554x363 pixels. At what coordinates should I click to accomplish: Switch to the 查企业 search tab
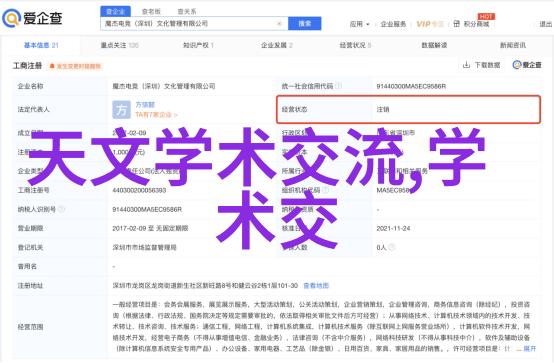click(115, 12)
